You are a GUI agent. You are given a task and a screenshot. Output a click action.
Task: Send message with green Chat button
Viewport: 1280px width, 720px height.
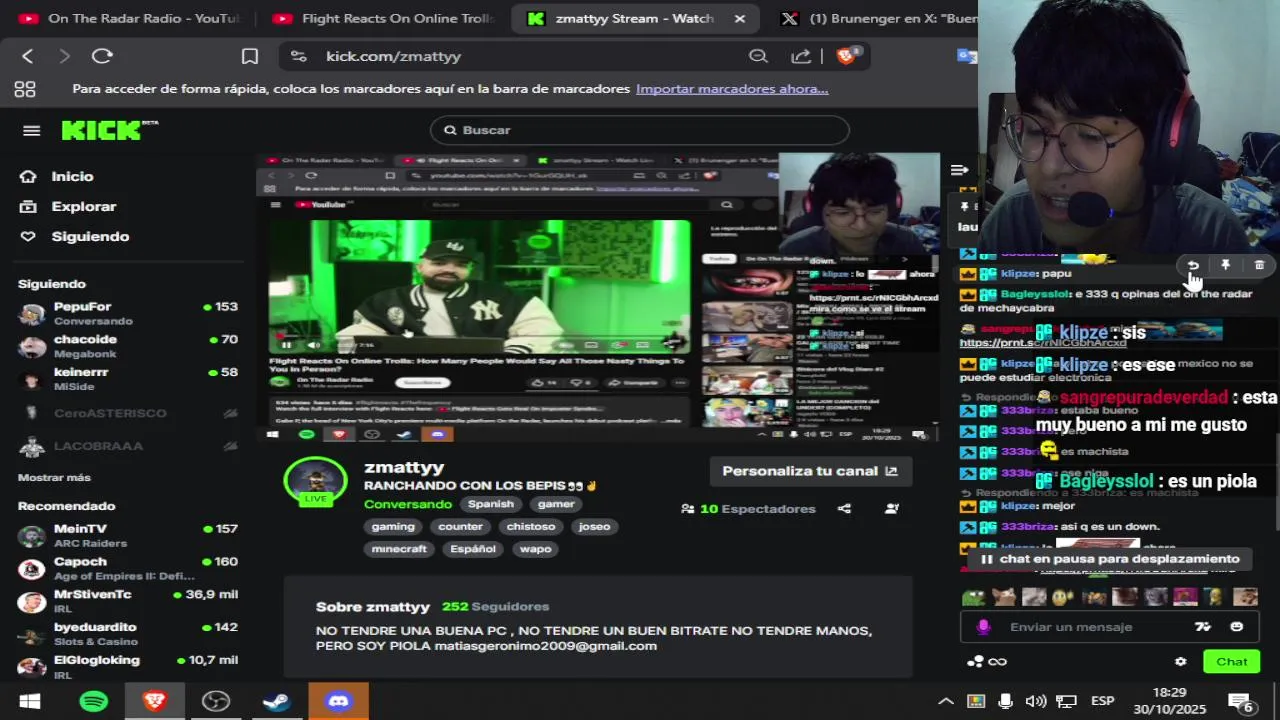click(1231, 662)
